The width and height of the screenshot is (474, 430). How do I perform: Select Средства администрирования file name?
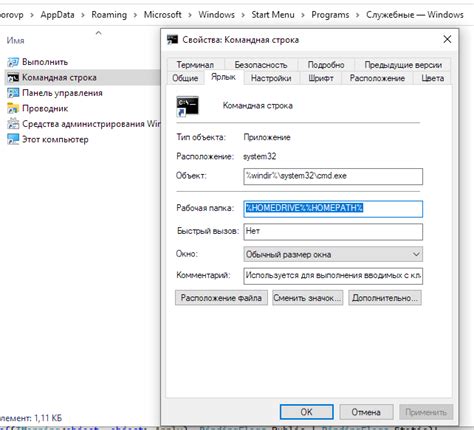point(91,124)
